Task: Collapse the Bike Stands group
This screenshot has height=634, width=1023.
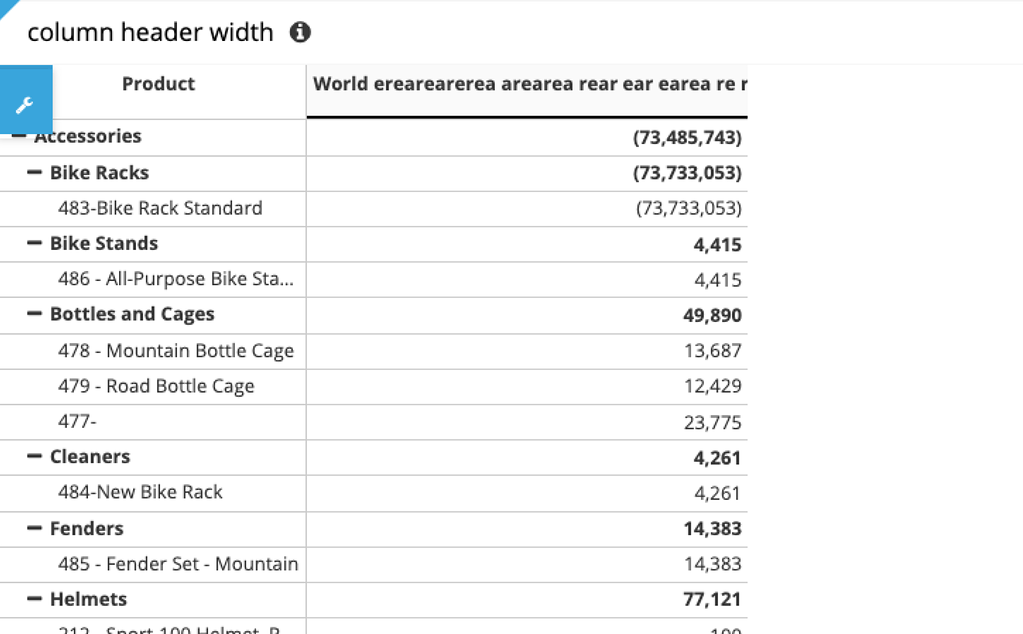Action: coord(36,243)
